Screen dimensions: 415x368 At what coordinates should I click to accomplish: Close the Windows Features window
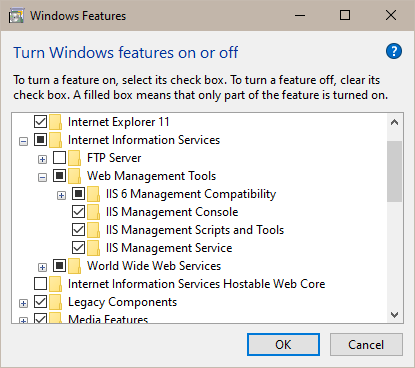(x=391, y=15)
